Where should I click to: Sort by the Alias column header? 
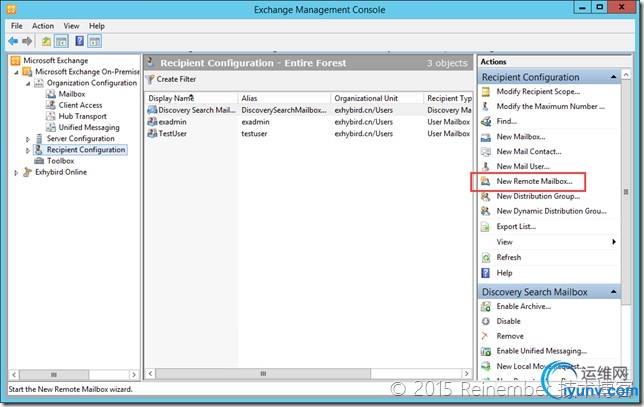tap(284, 98)
